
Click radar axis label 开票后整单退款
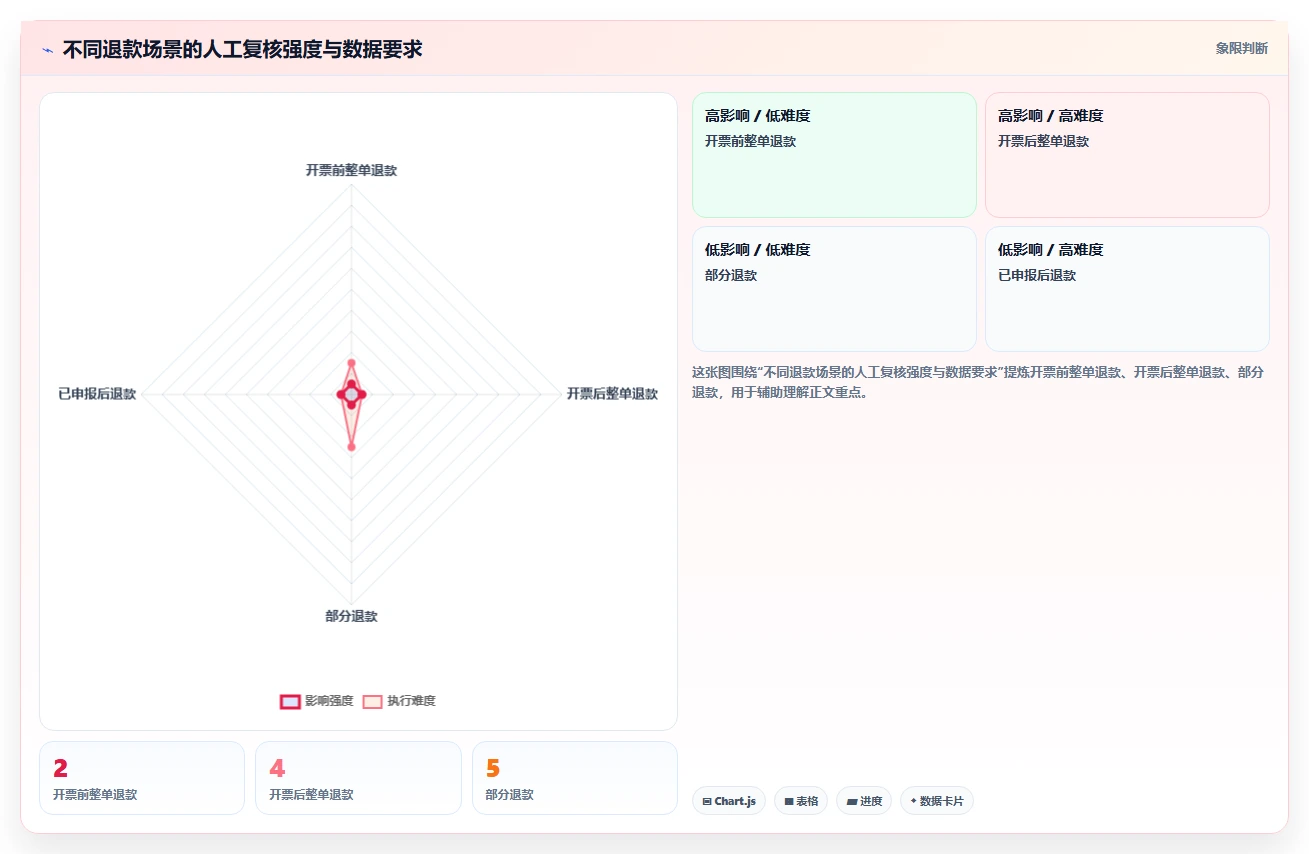point(612,394)
